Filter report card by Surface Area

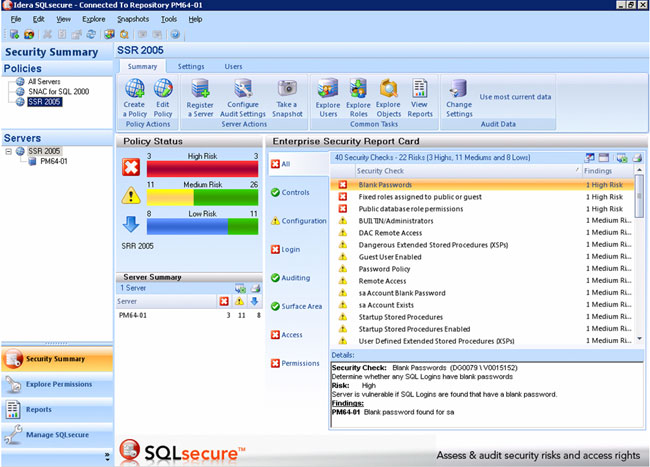[298, 306]
